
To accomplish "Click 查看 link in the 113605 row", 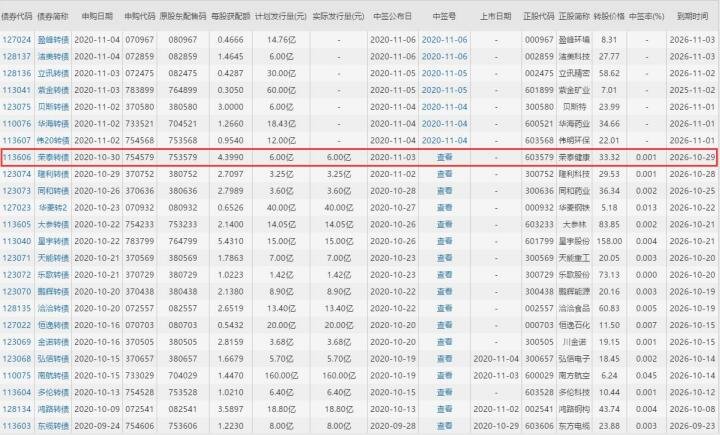I will pos(444,225).
